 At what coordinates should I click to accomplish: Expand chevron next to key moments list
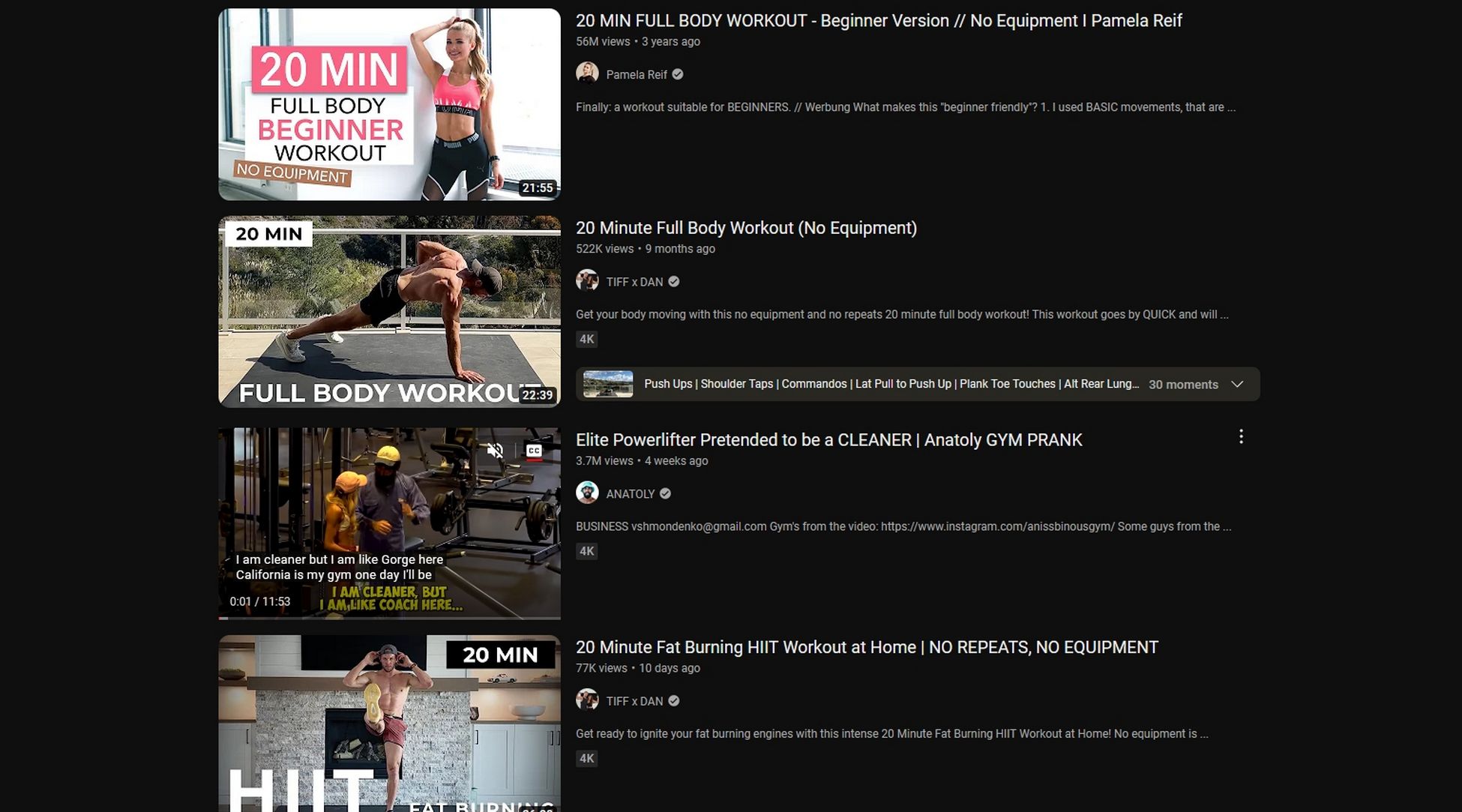(x=1237, y=384)
